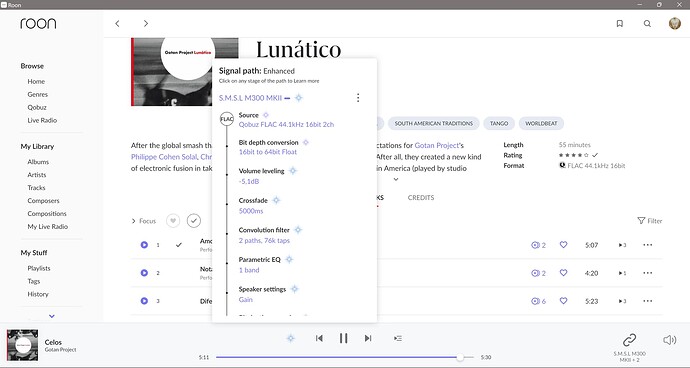Skip to previous track
Image resolution: width=690 pixels, height=368 pixels.
pyautogui.click(x=319, y=338)
